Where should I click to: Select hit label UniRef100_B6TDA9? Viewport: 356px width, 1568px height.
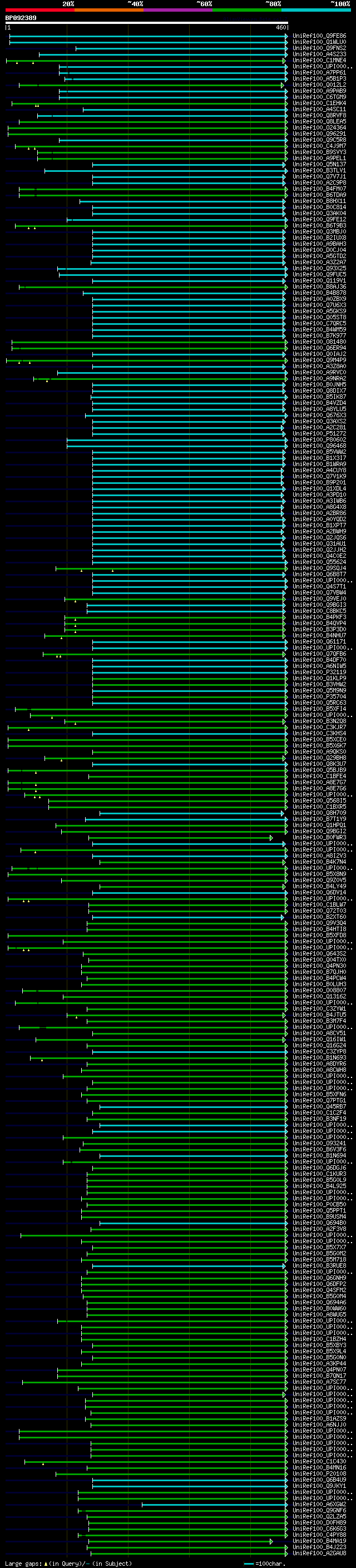click(319, 195)
